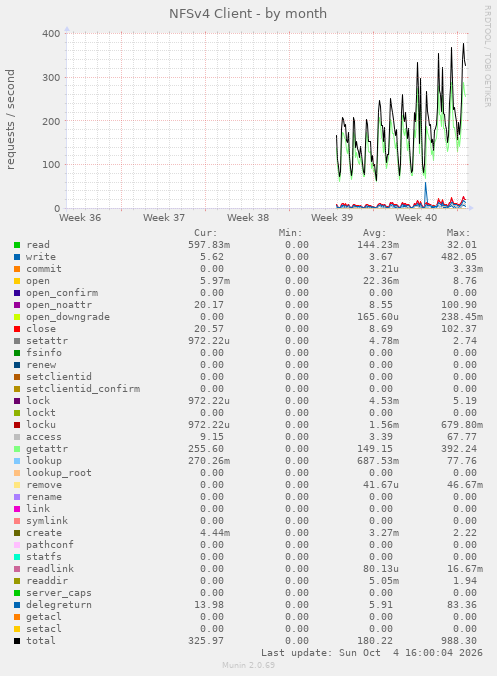Select the light blue lookup swatch
The height and width of the screenshot is (676, 497).
(x=17, y=461)
